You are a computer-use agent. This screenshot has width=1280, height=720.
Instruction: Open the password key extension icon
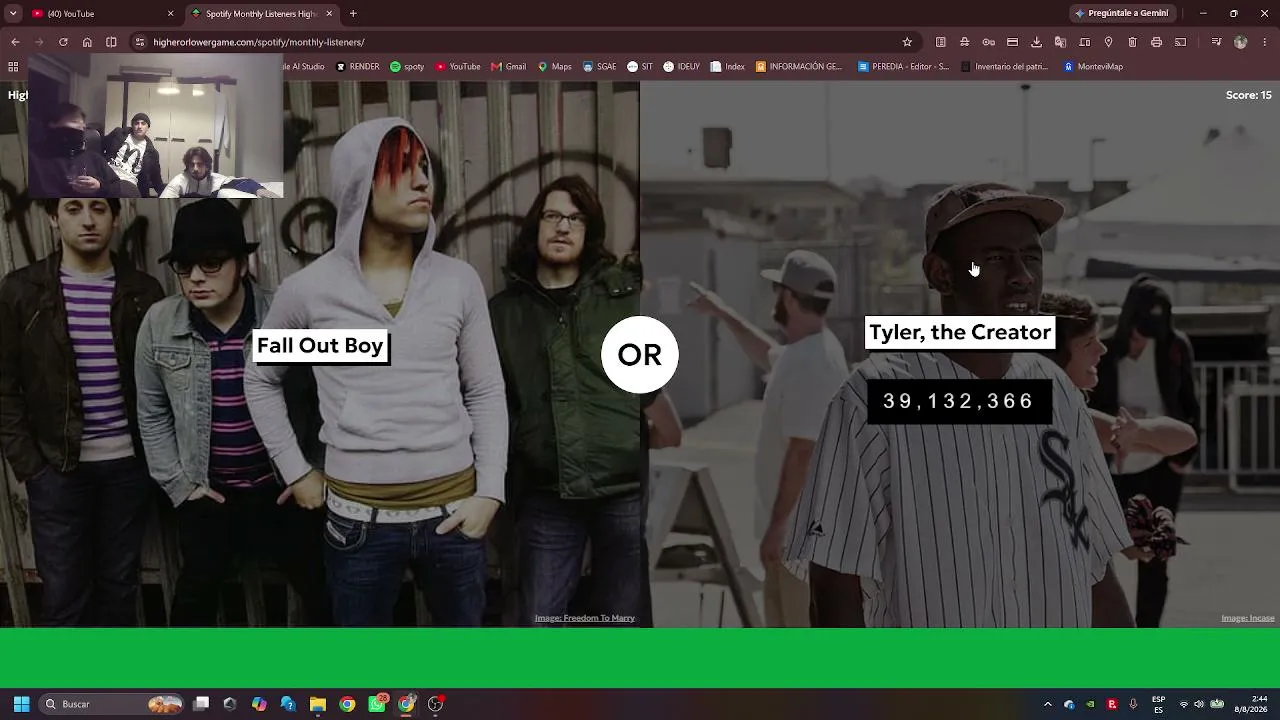[x=988, y=42]
